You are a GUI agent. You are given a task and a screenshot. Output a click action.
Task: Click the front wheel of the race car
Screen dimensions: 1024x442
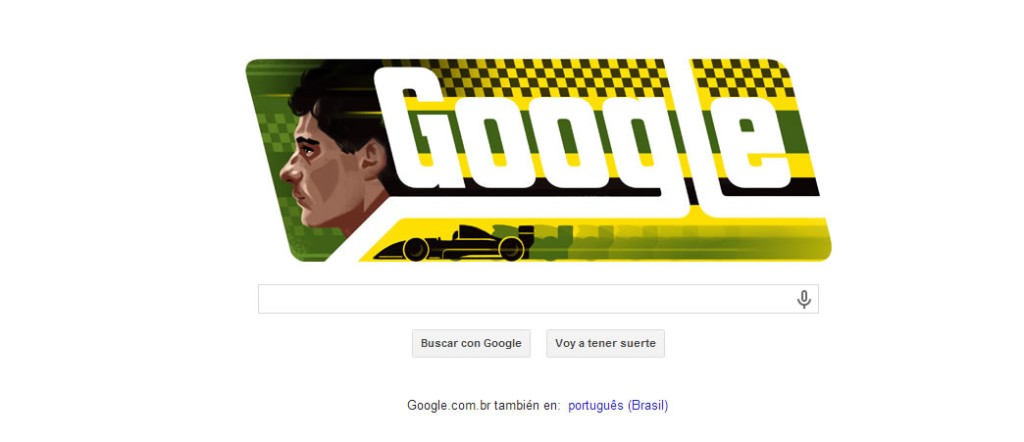point(416,249)
